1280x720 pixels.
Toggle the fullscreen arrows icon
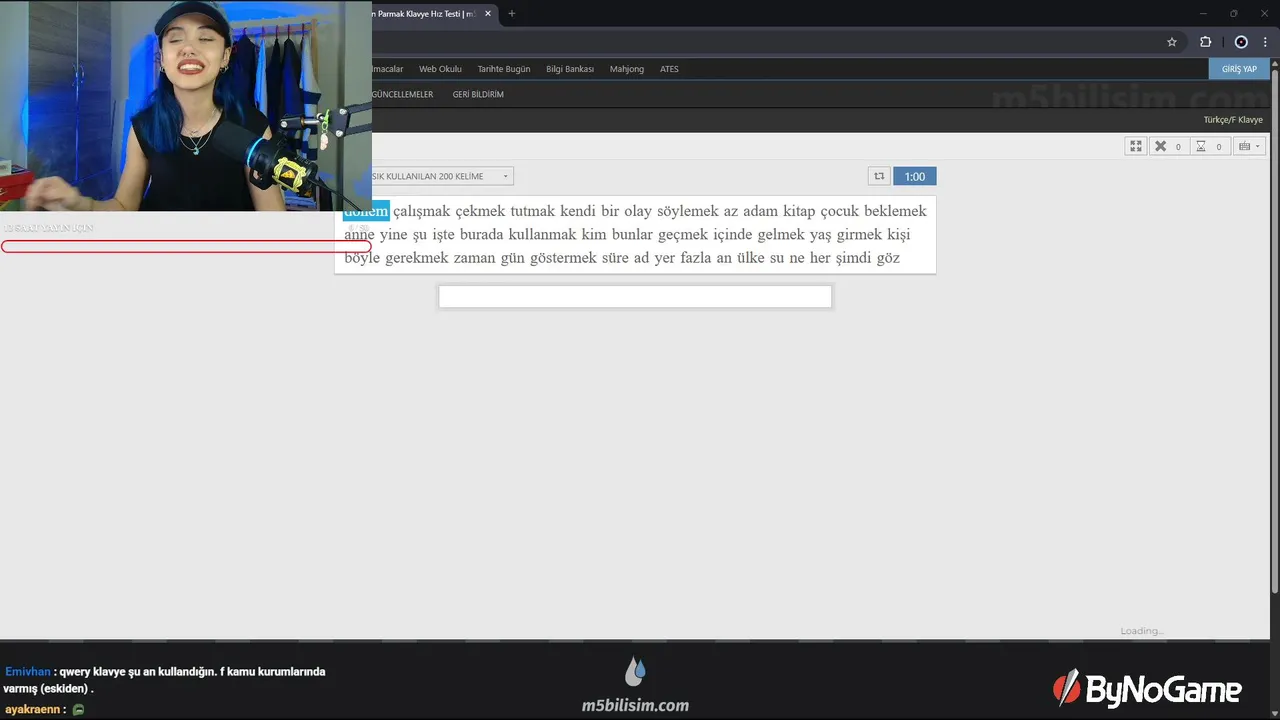click(x=1136, y=146)
